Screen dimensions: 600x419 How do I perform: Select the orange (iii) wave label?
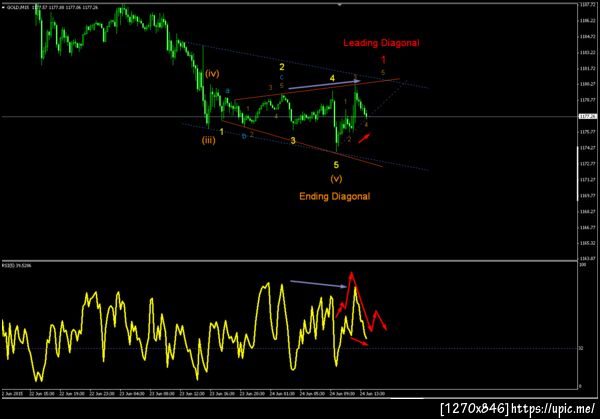click(x=209, y=140)
